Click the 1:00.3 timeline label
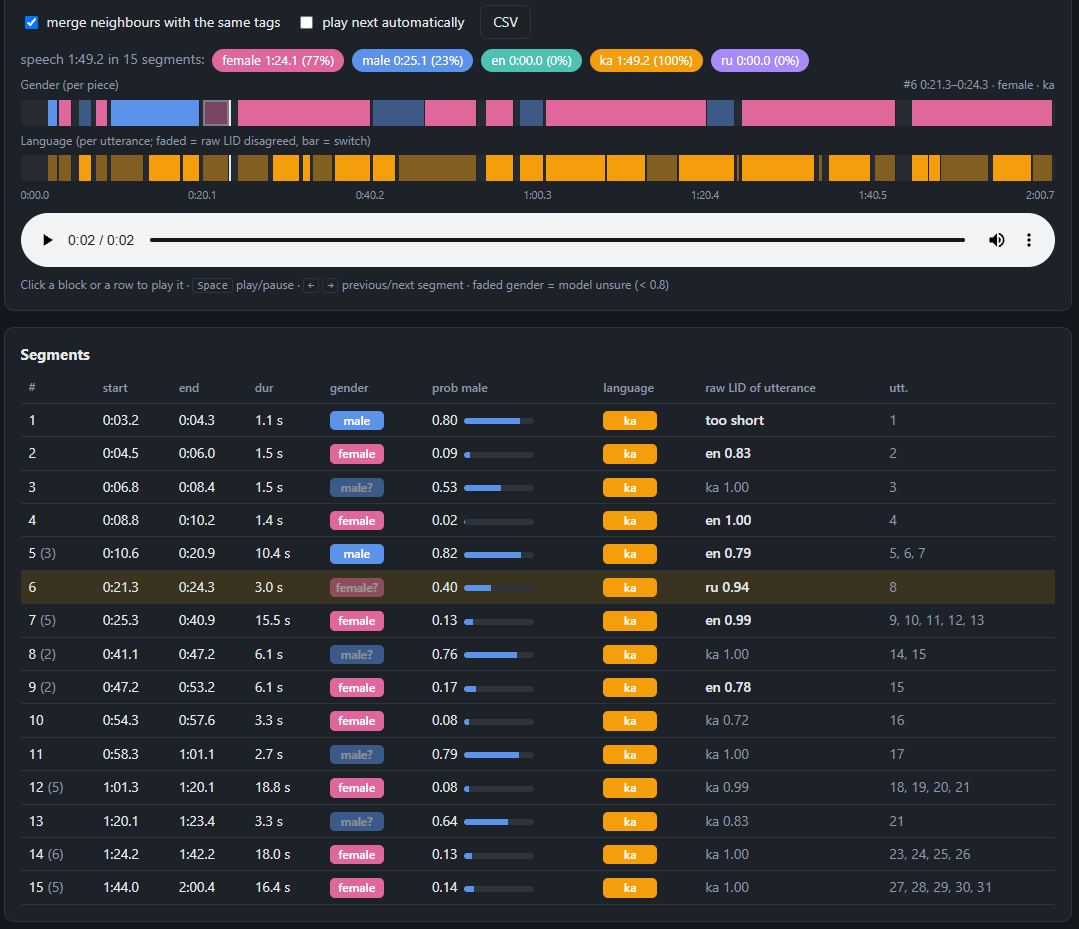Viewport: 1079px width, 929px height. click(537, 195)
